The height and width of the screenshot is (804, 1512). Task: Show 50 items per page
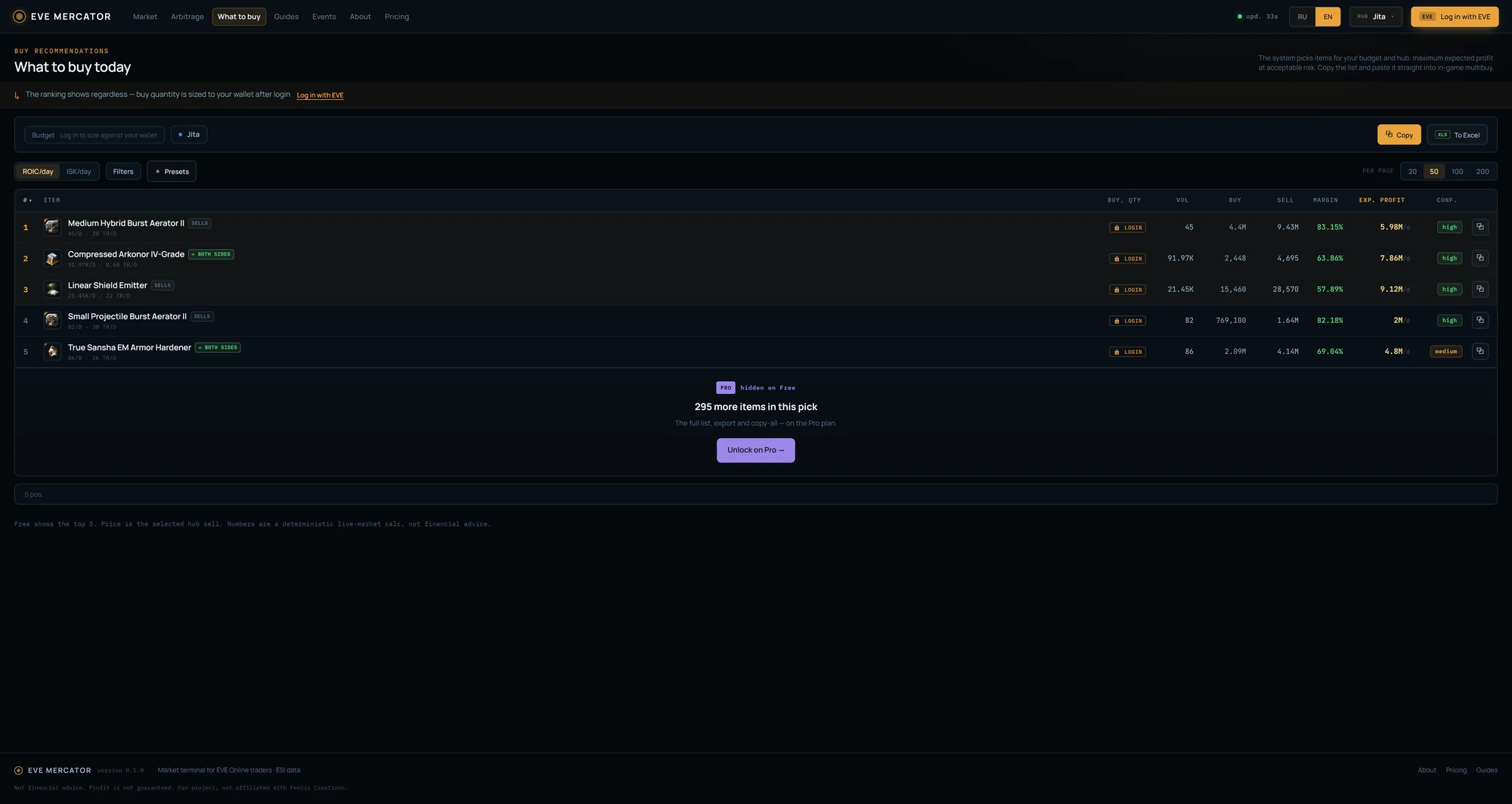(1434, 172)
